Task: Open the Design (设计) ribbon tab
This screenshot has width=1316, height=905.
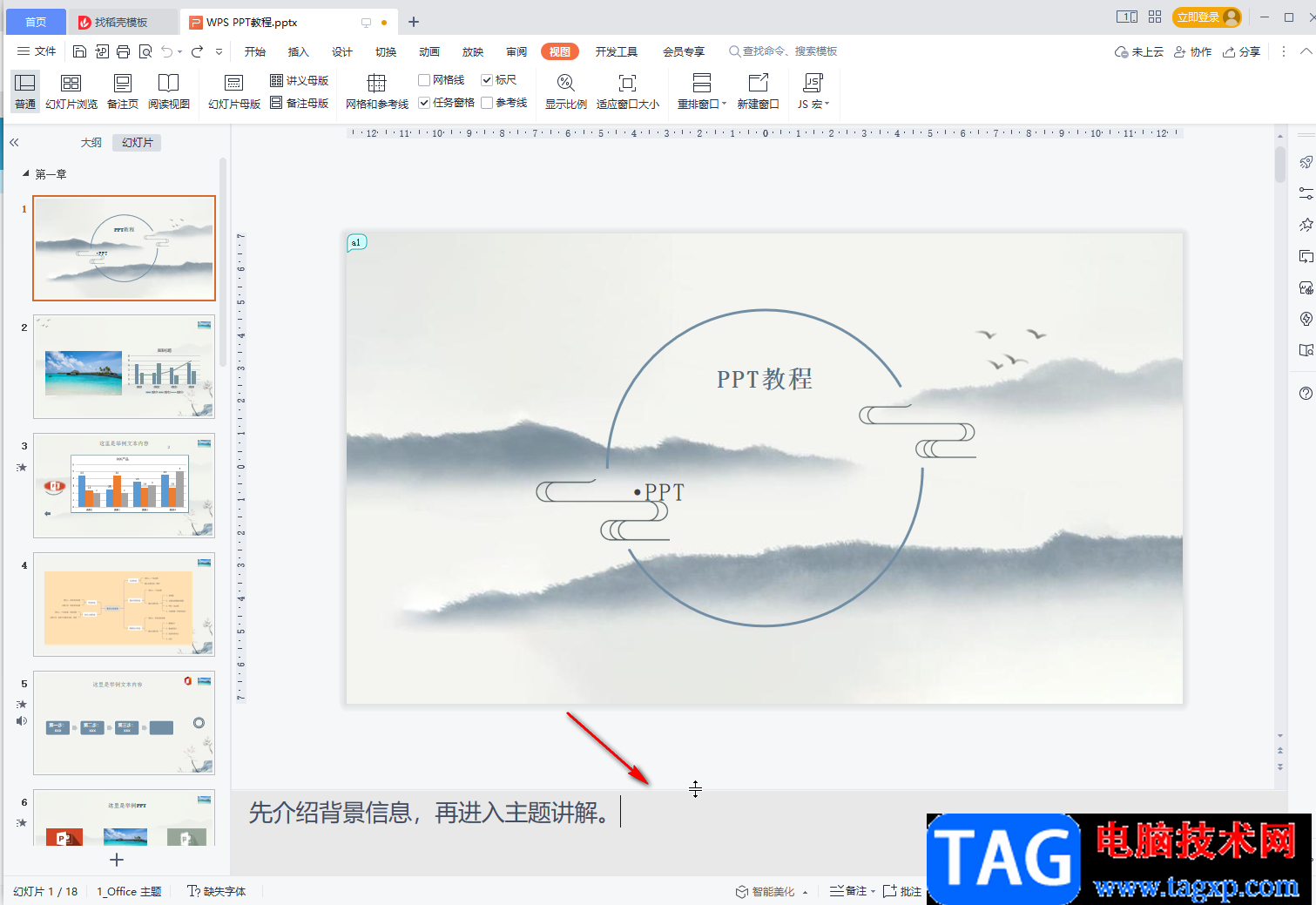Action: [x=342, y=51]
